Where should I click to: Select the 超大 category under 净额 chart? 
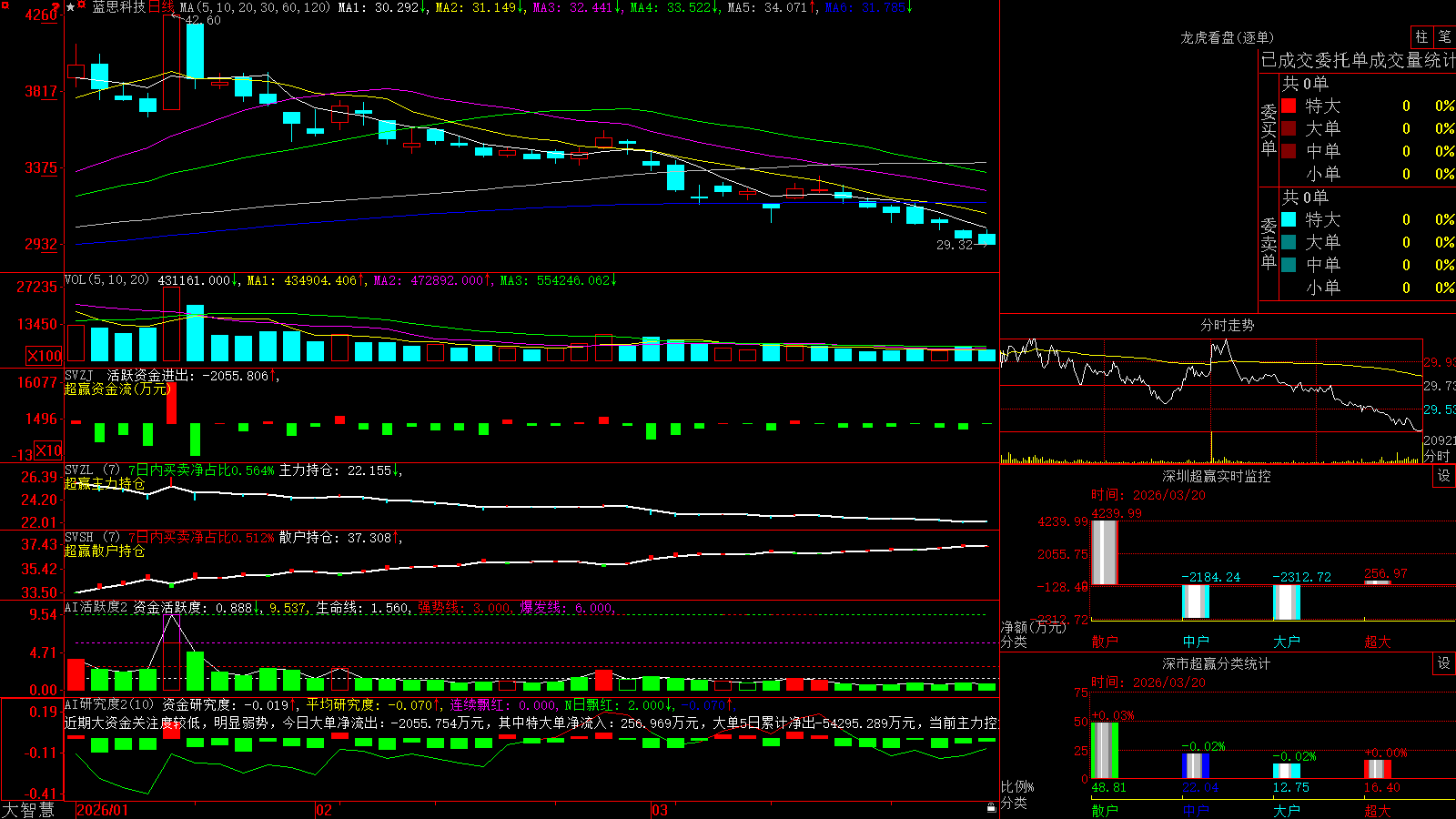(x=1378, y=642)
